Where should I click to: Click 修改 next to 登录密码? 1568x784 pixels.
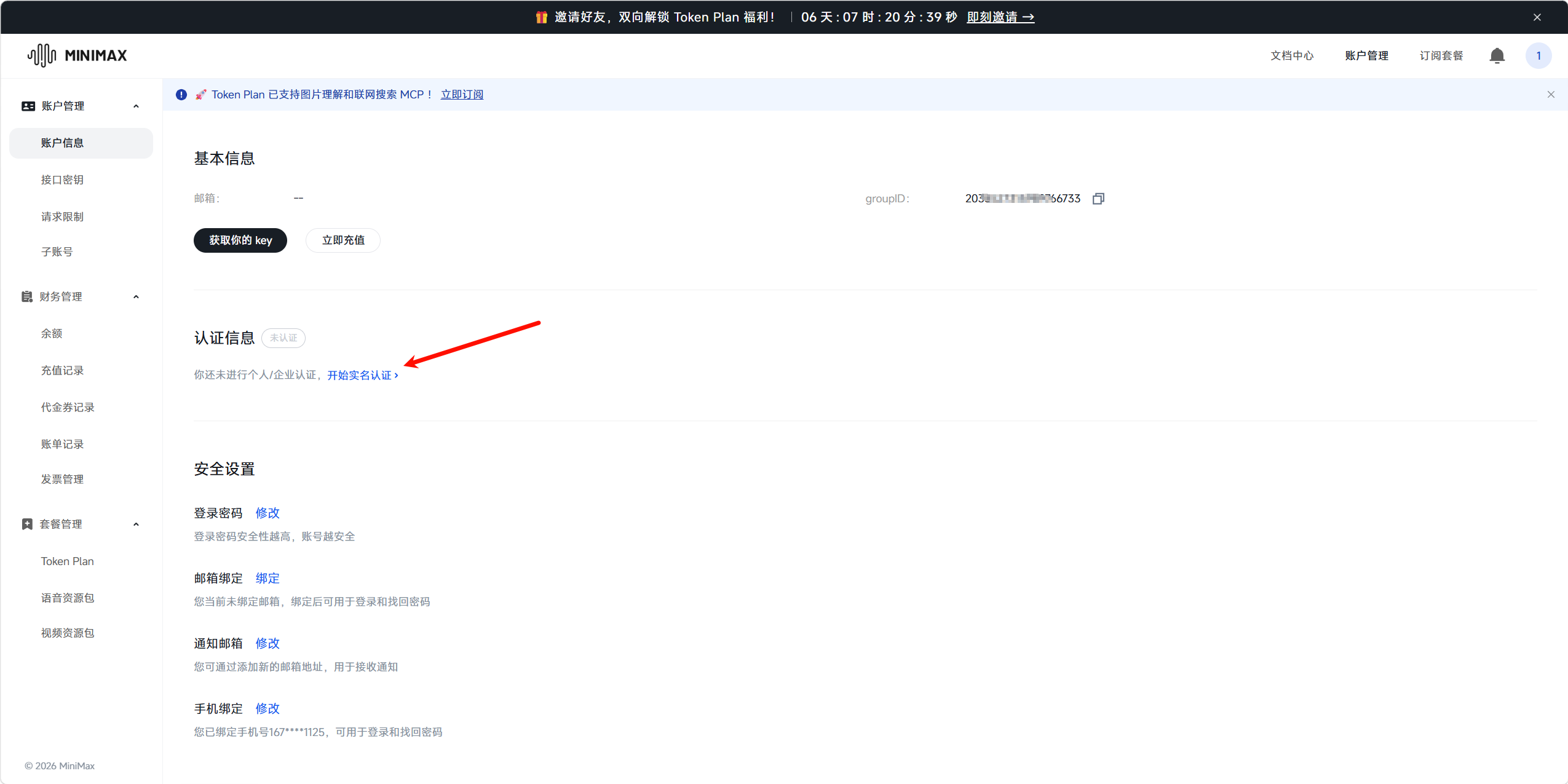coord(267,513)
